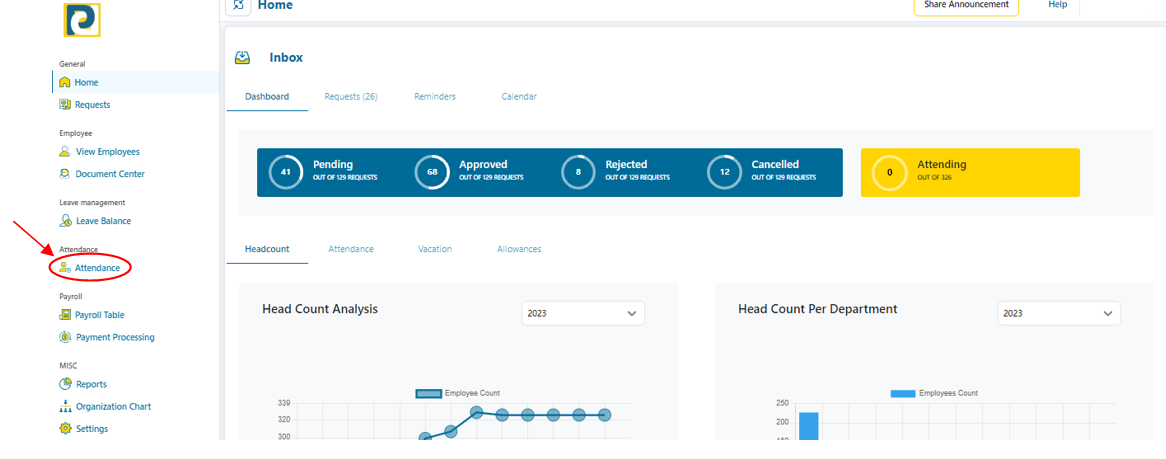Toggle Employee Count legend swatch
The height and width of the screenshot is (459, 1166).
pyautogui.click(x=428, y=394)
